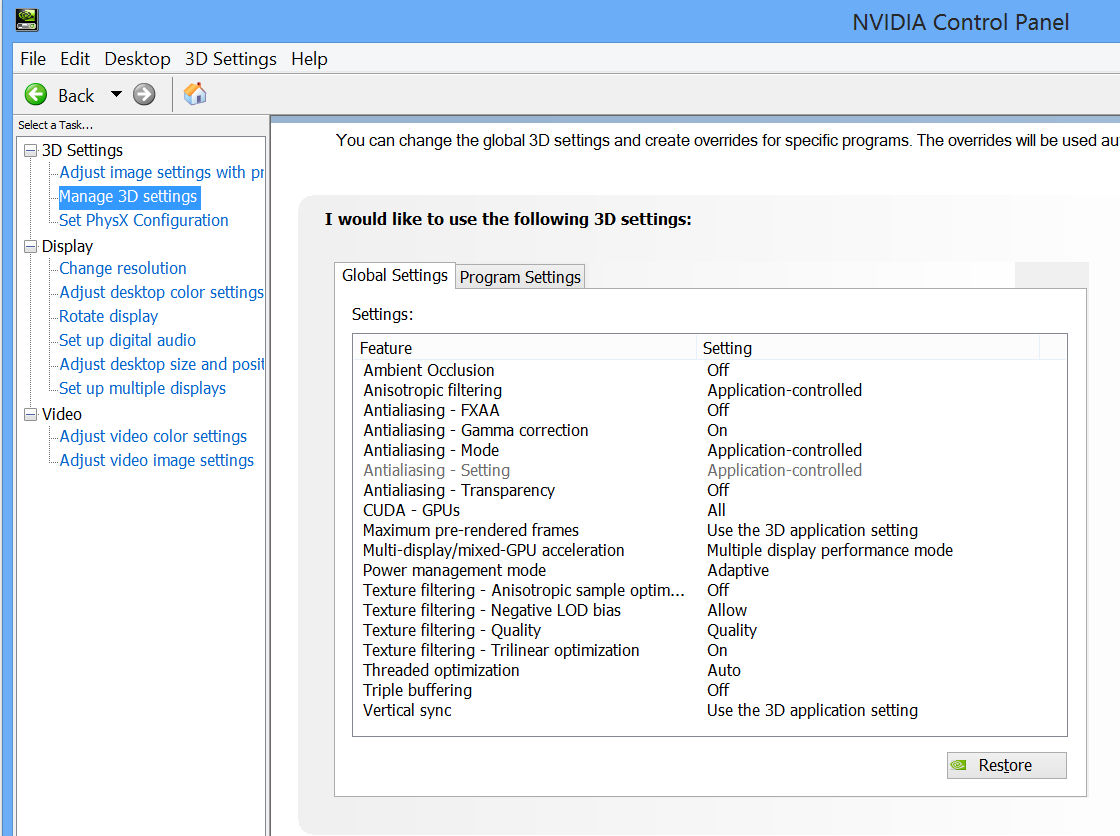Switch to the Program Settings tab
Screen dimensions: 1120x836
point(520,277)
